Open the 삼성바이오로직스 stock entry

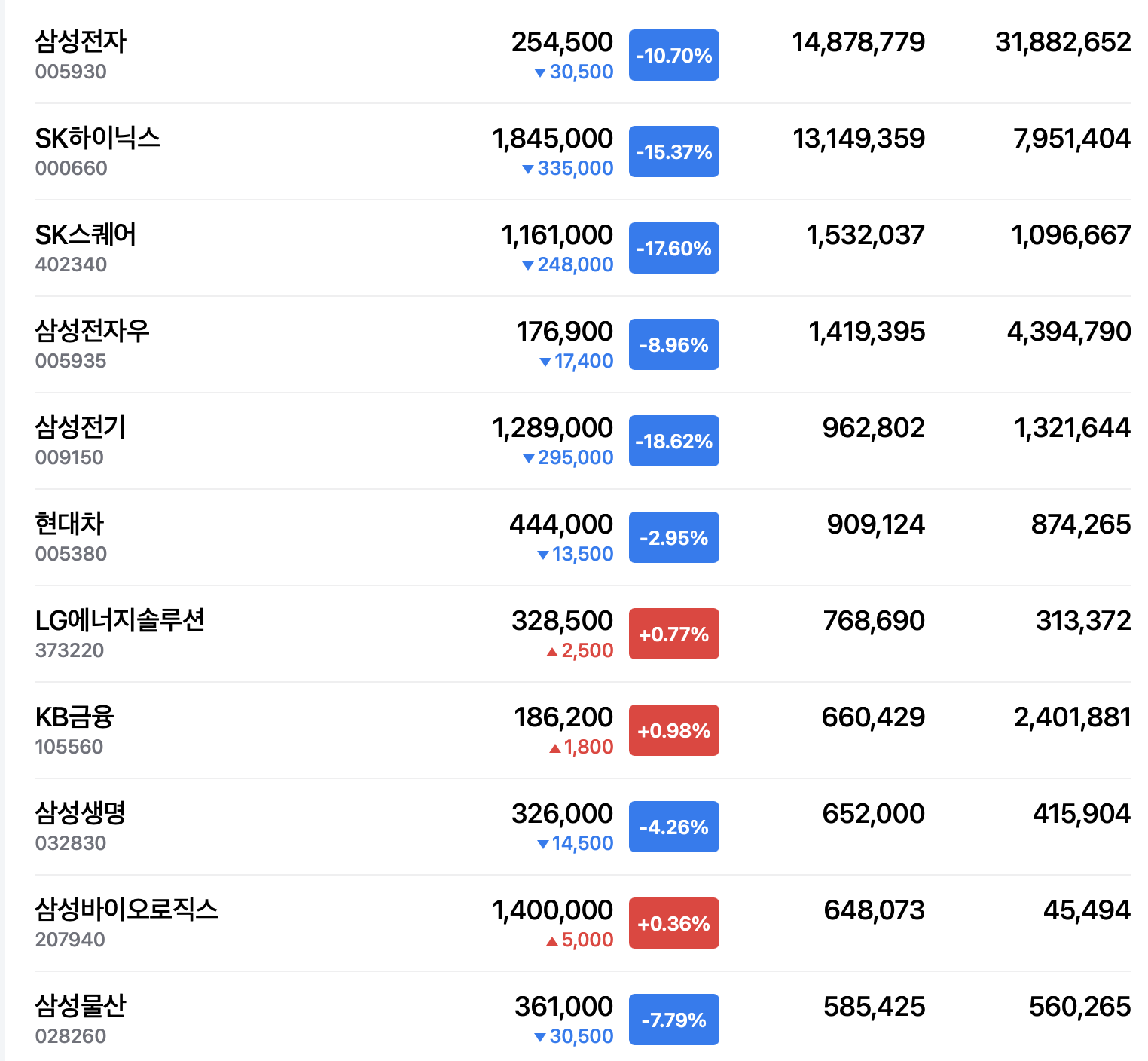coord(127,910)
